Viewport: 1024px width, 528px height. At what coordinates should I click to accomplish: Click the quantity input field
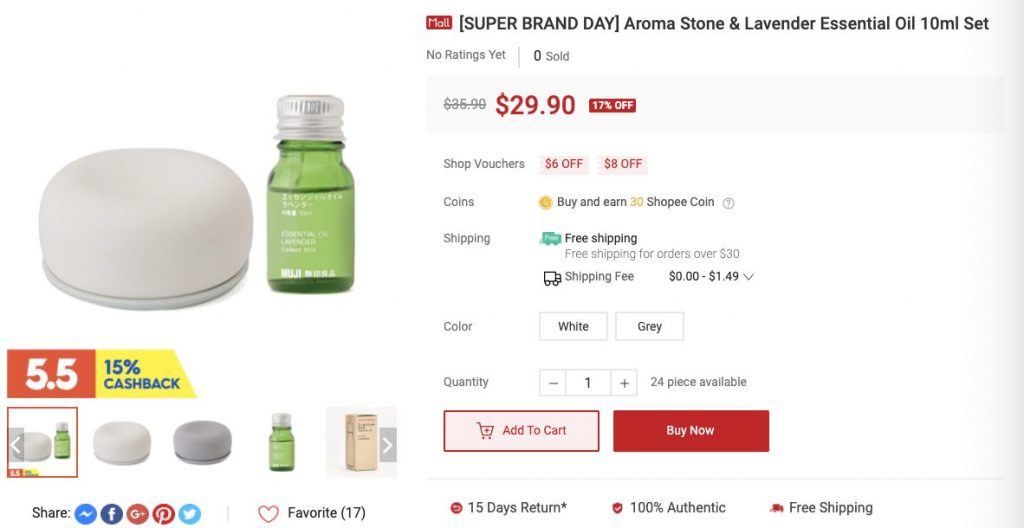(x=588, y=383)
